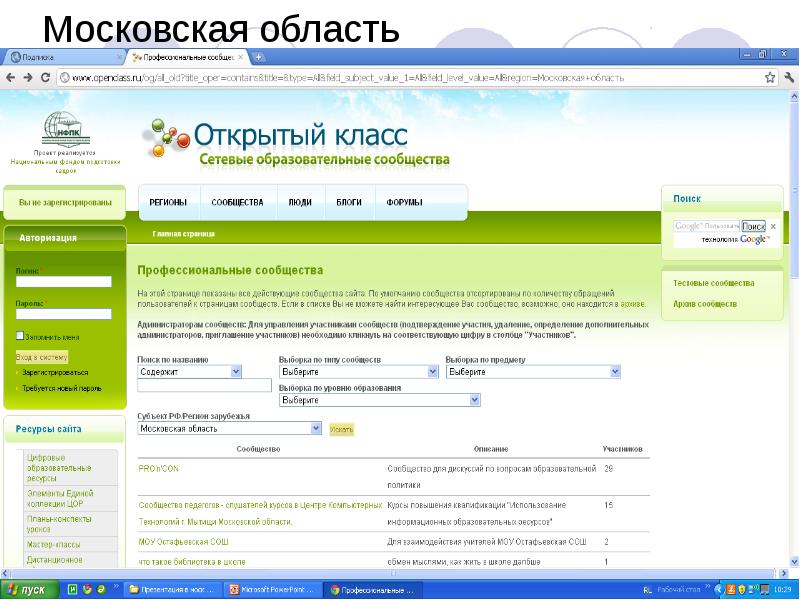800x600 pixels.
Task: Open Московская область region dropdown
Action: point(230,429)
